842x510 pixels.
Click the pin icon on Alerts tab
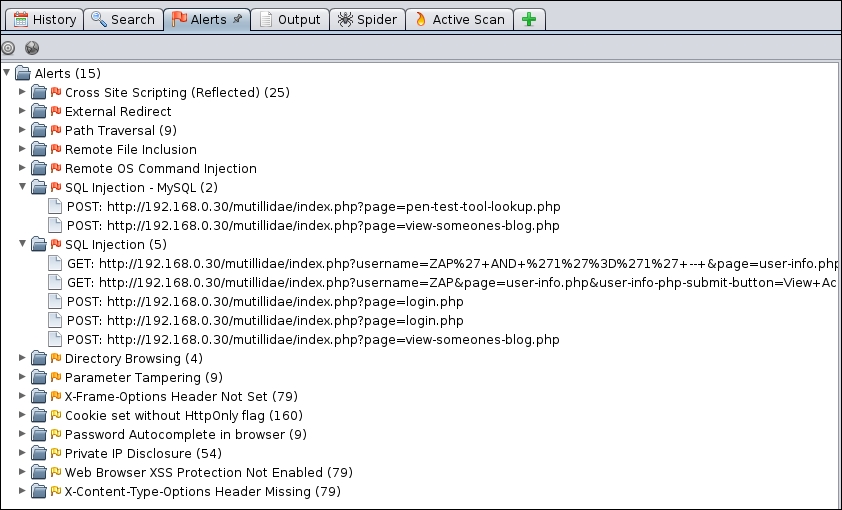(x=237, y=19)
